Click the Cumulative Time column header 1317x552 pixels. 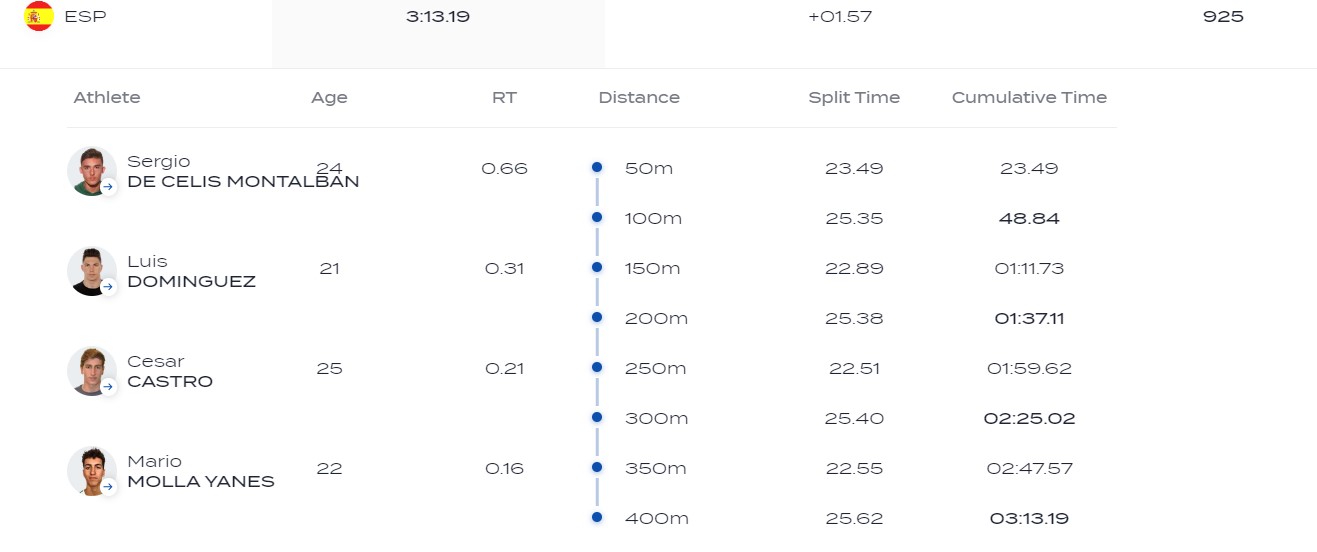[x=1029, y=98]
